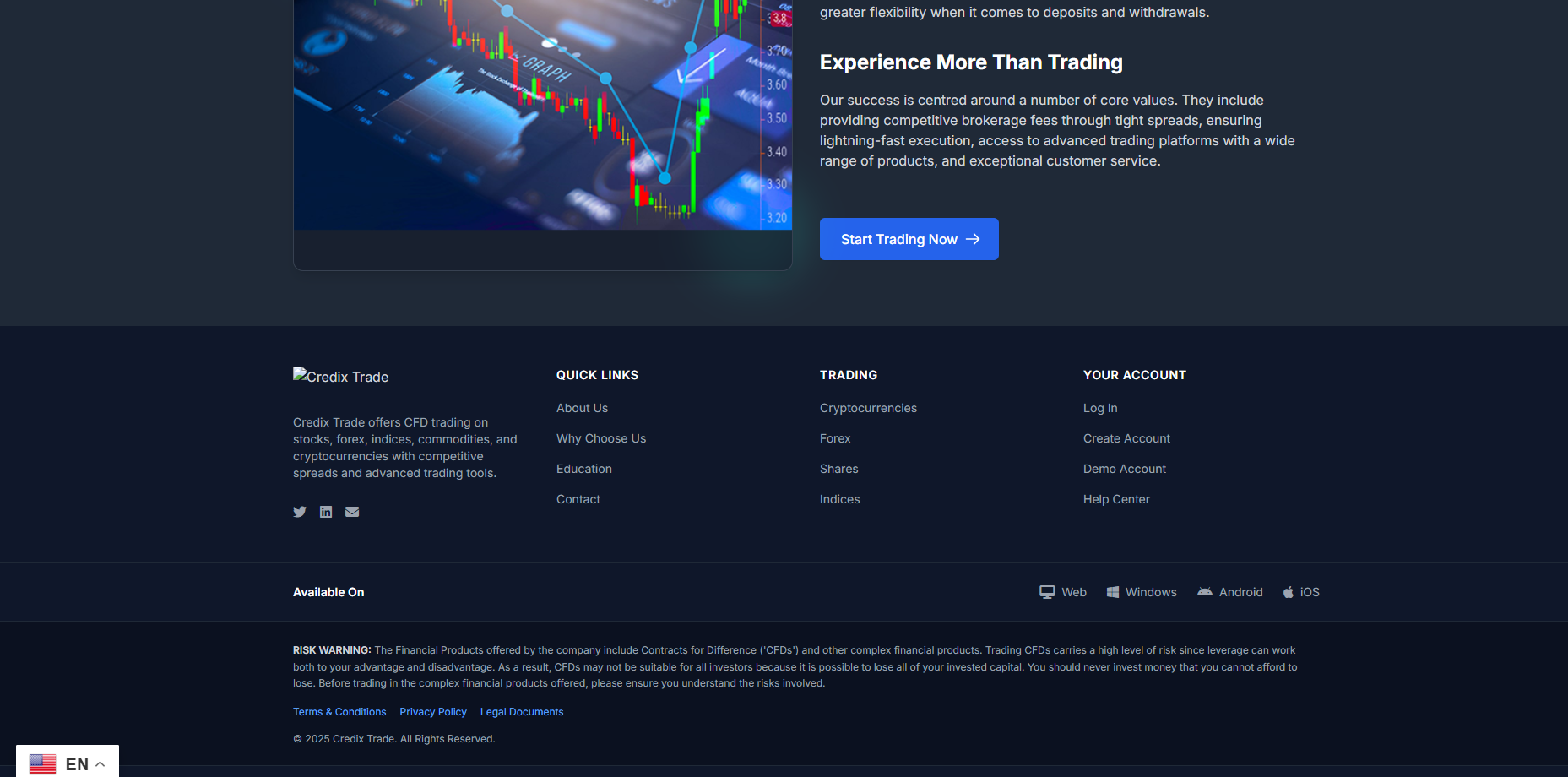Open the LinkedIn social icon
The image size is (1568, 777).
326,512
